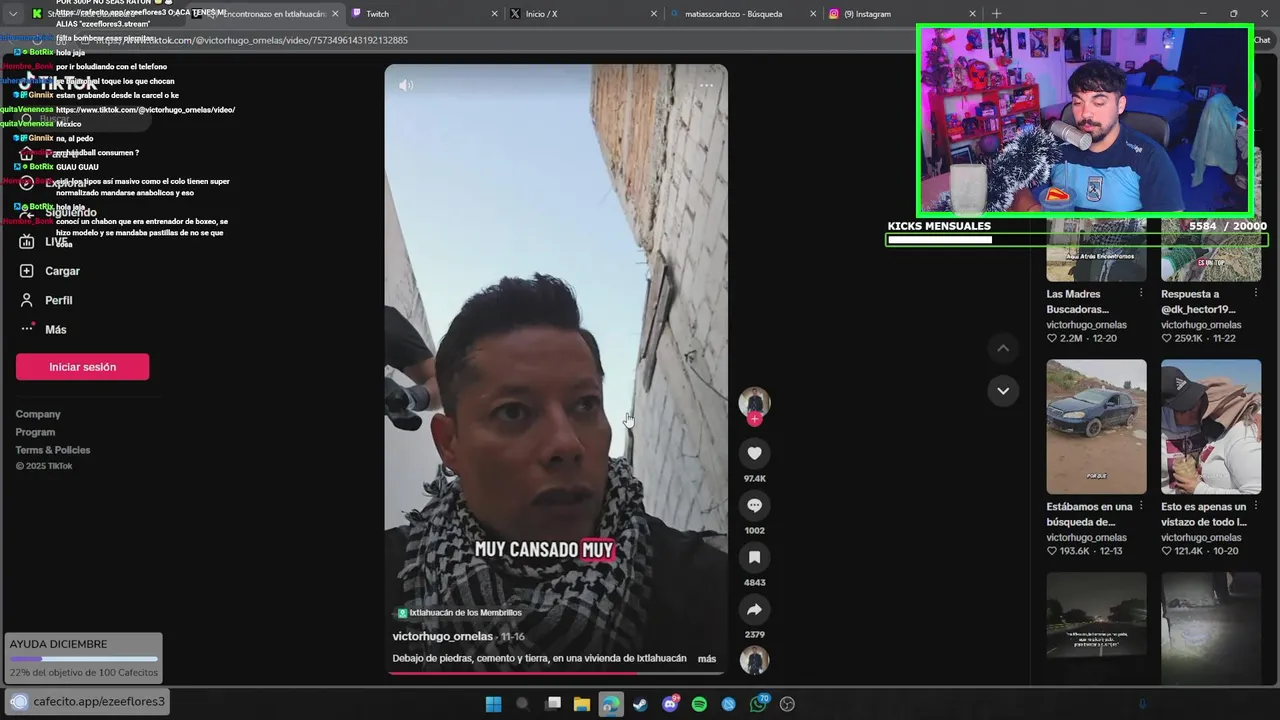
Task: Open options for 'Las Madres Buscadoras' video
Action: click(1141, 294)
